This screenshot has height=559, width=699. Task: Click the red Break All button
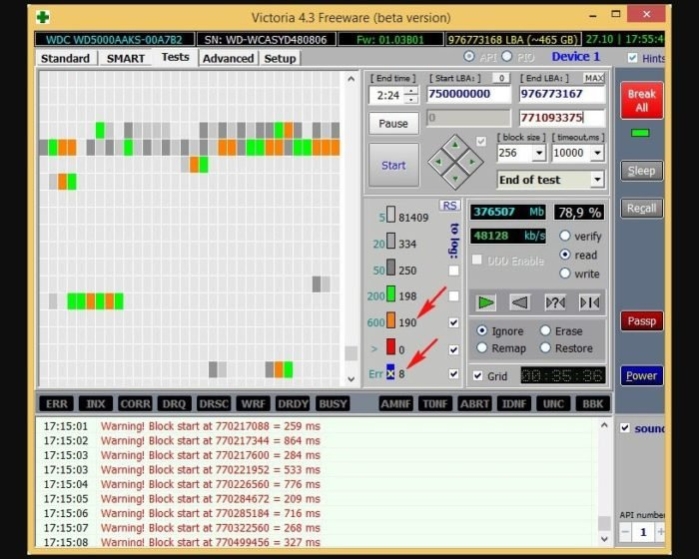pyautogui.click(x=641, y=101)
